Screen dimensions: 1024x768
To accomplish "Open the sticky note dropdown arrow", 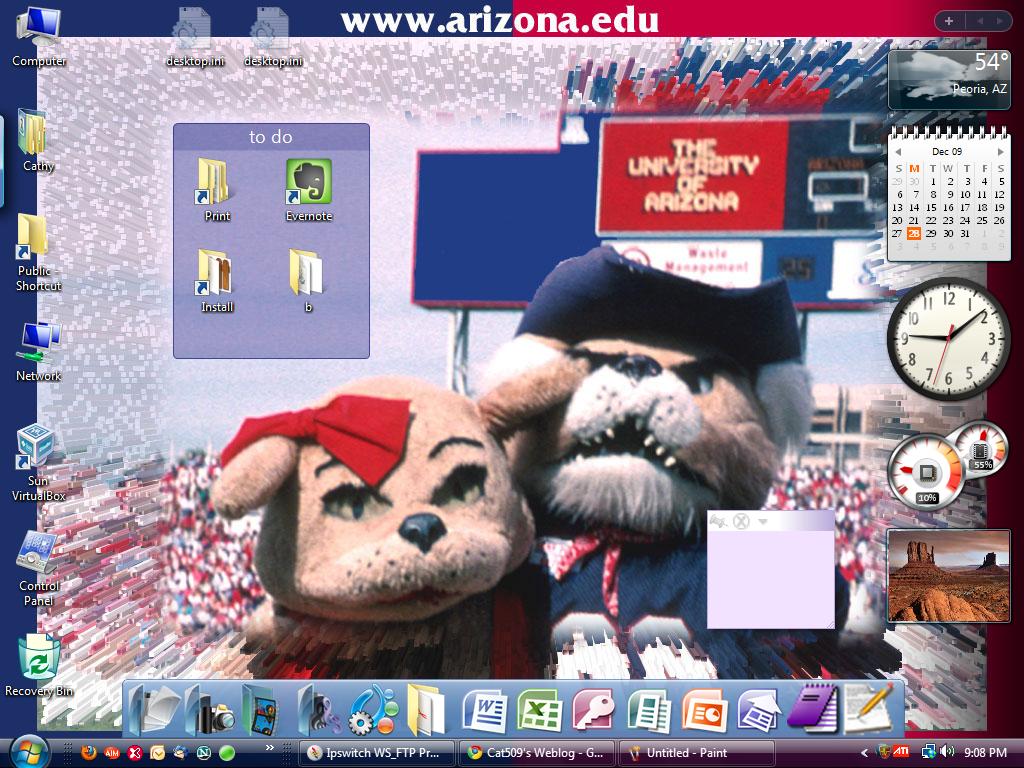I will click(x=763, y=521).
